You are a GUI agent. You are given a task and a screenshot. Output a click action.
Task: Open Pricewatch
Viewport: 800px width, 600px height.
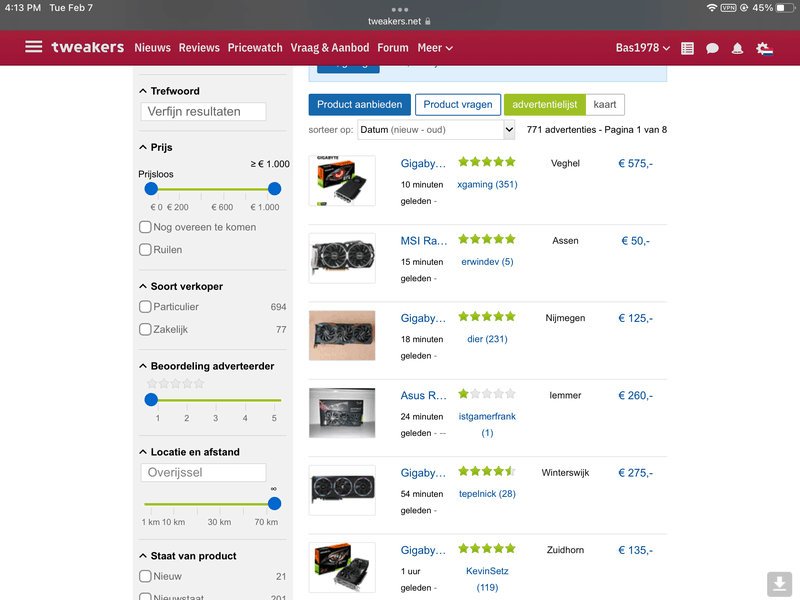[255, 48]
